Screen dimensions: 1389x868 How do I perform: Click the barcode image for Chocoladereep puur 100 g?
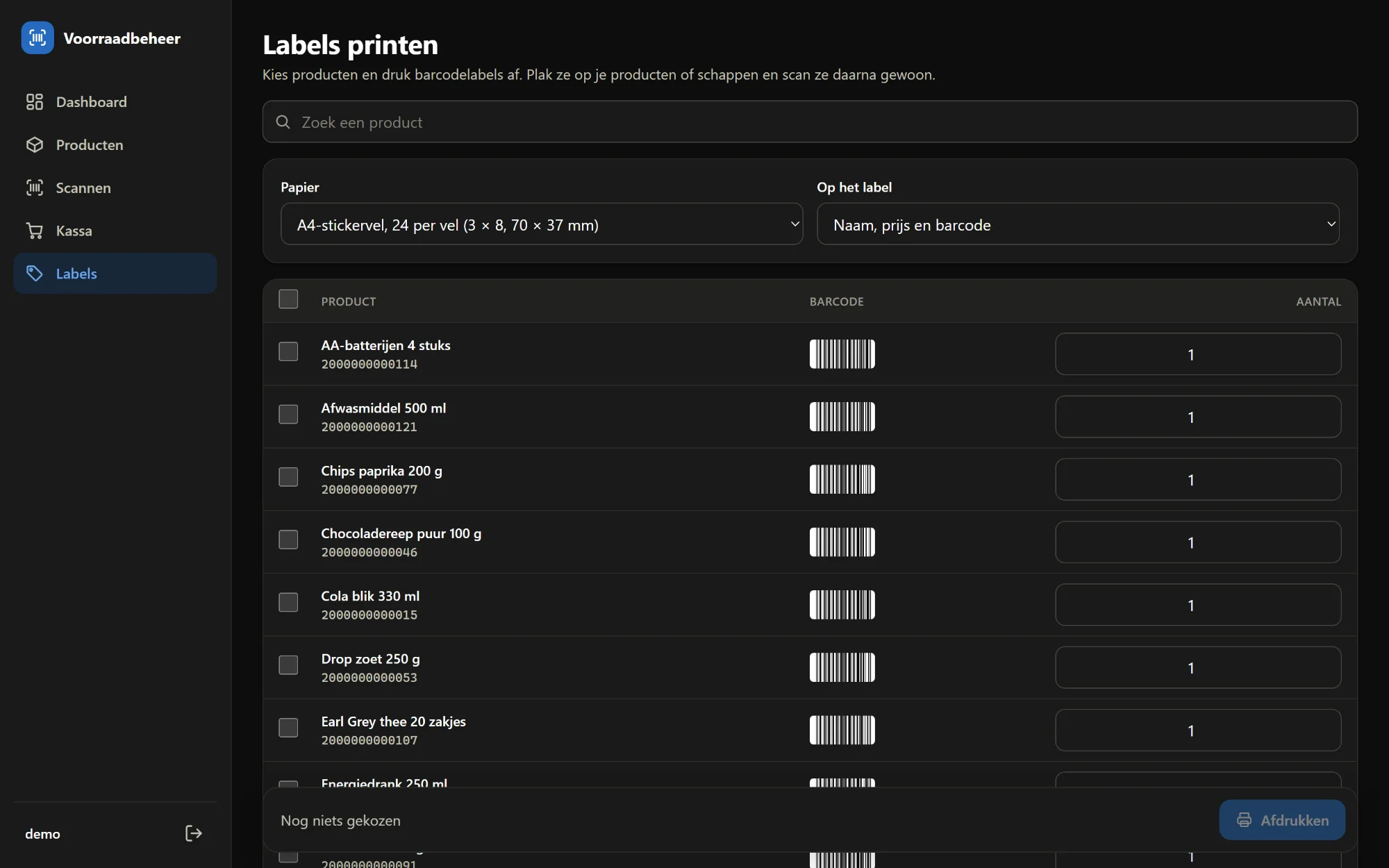(842, 542)
